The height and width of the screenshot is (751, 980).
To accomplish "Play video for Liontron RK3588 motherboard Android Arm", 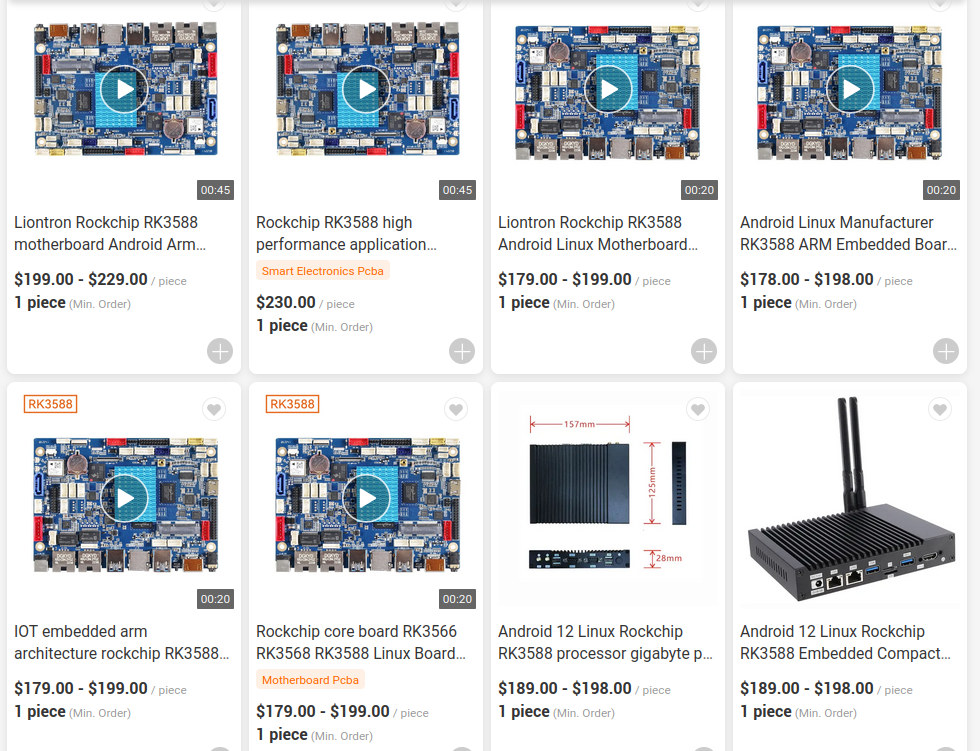I will 124,89.
